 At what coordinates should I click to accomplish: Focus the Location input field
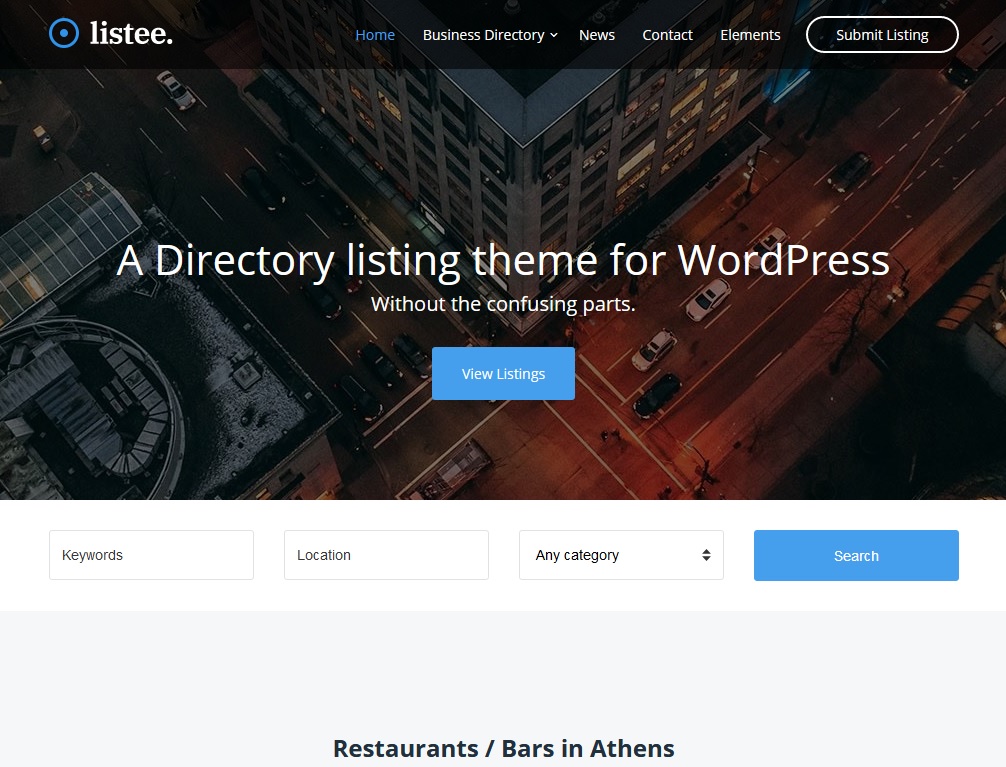pos(386,555)
